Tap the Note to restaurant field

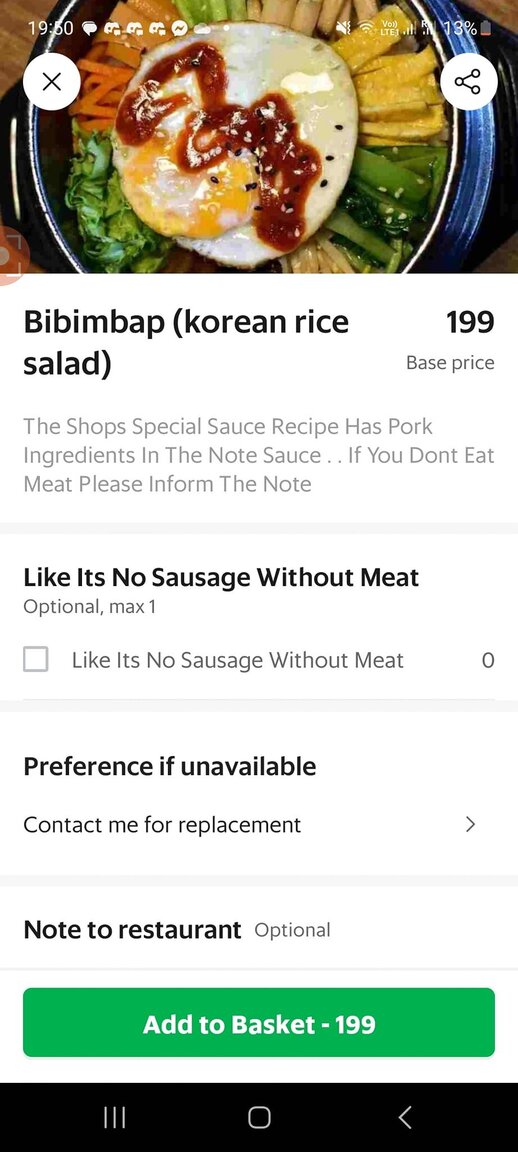tap(259, 930)
